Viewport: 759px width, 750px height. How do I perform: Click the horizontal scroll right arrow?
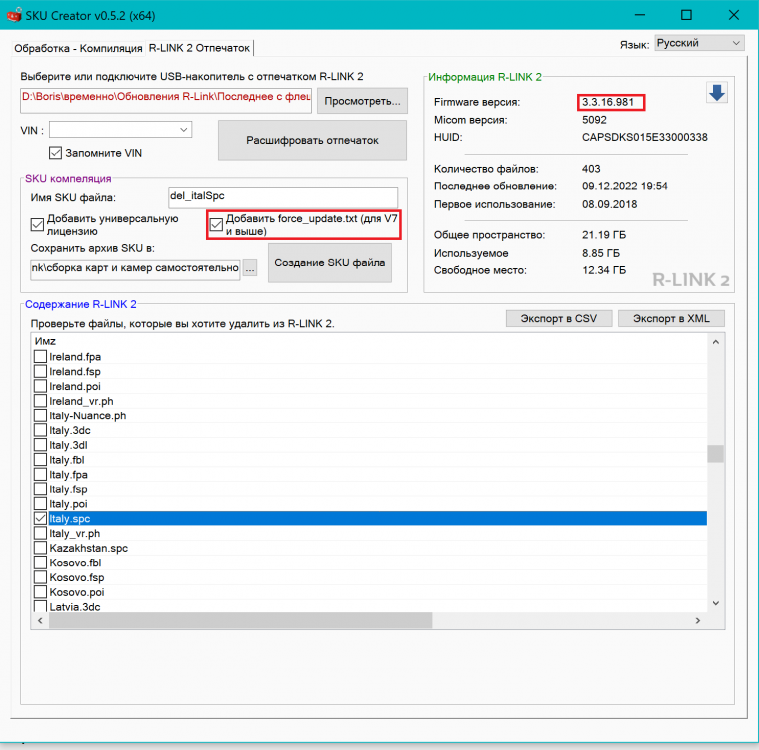698,620
